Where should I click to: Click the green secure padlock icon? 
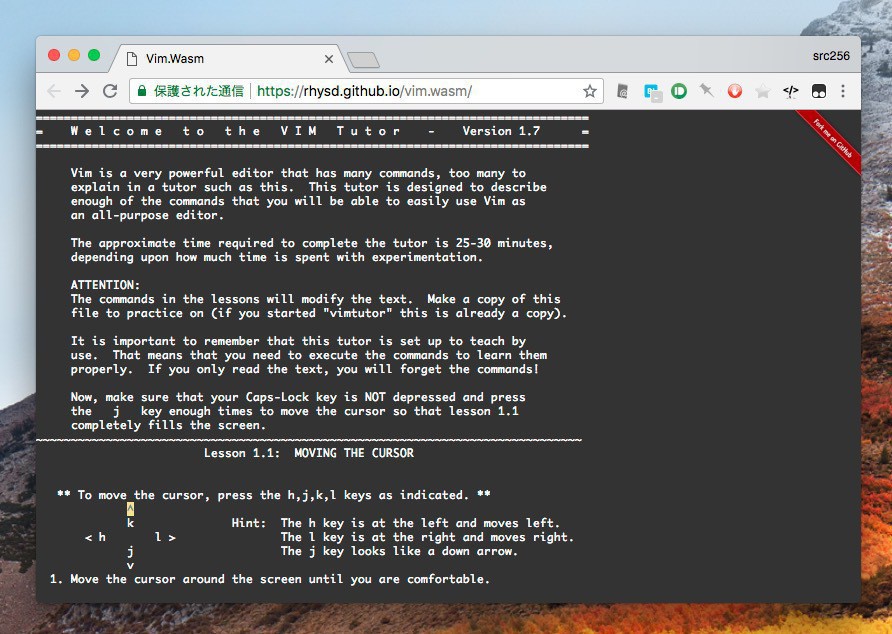142,90
